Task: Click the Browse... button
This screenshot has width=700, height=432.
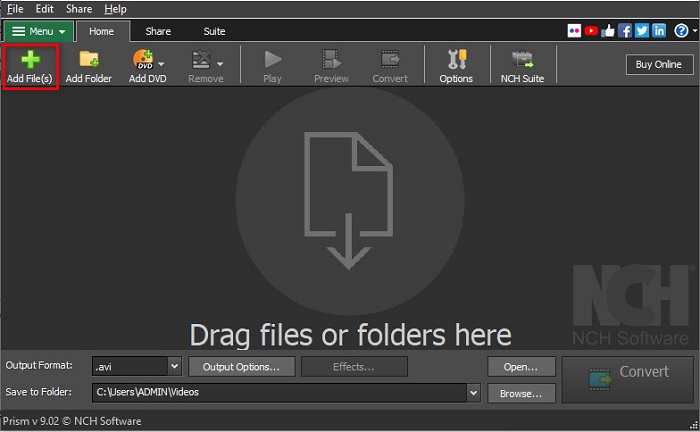Action: coord(521,393)
